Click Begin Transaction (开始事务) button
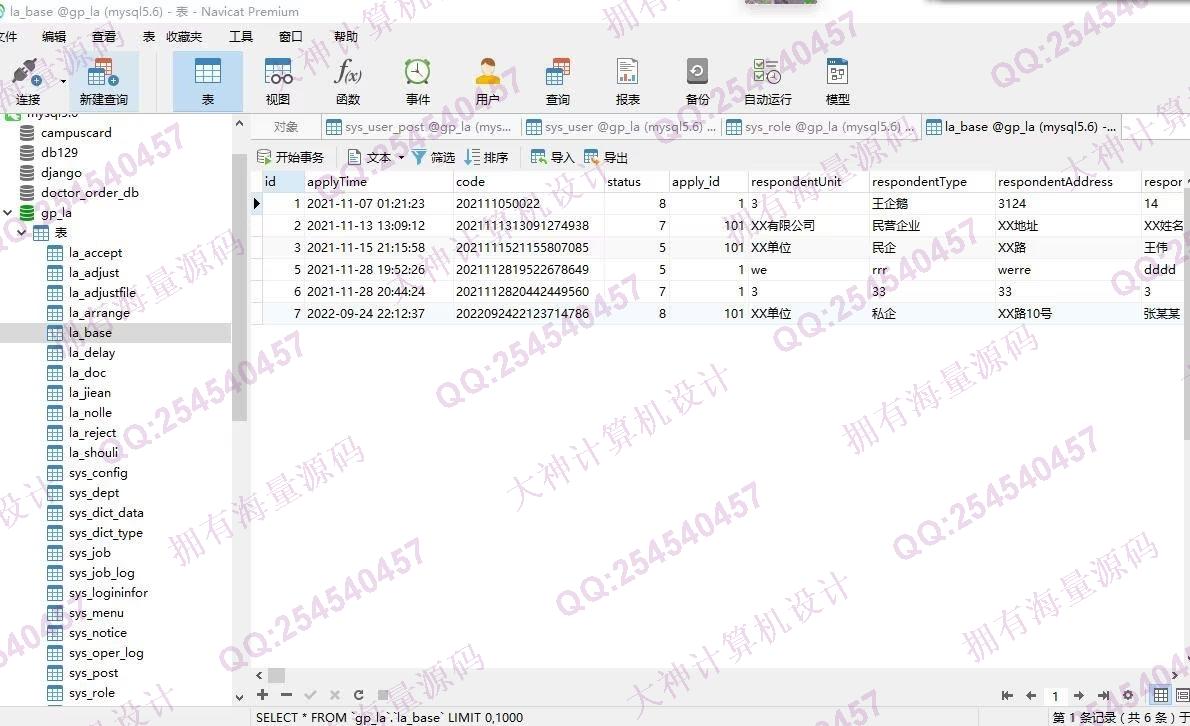 tap(290, 157)
